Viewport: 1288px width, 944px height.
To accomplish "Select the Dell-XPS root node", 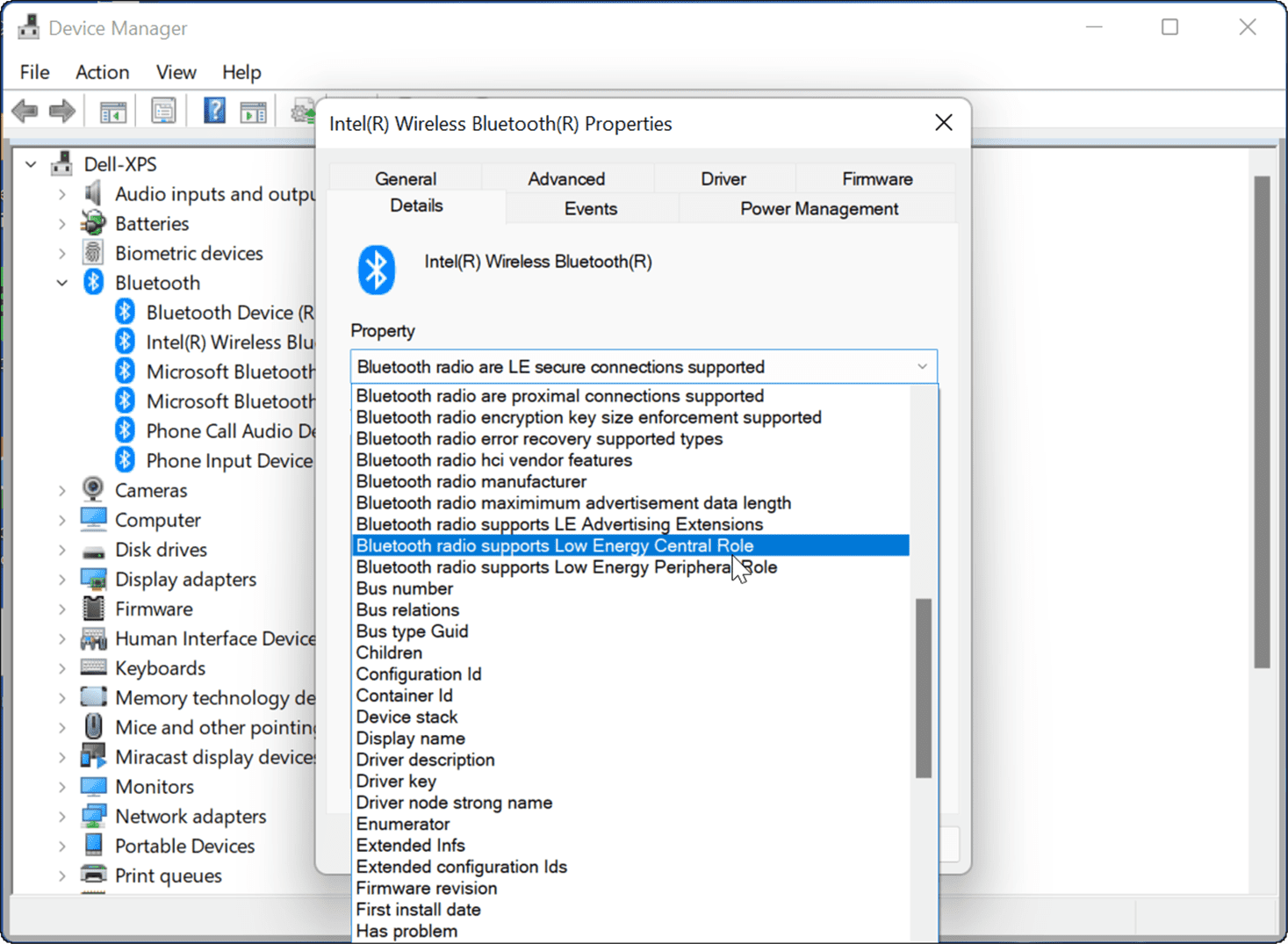I will click(119, 163).
